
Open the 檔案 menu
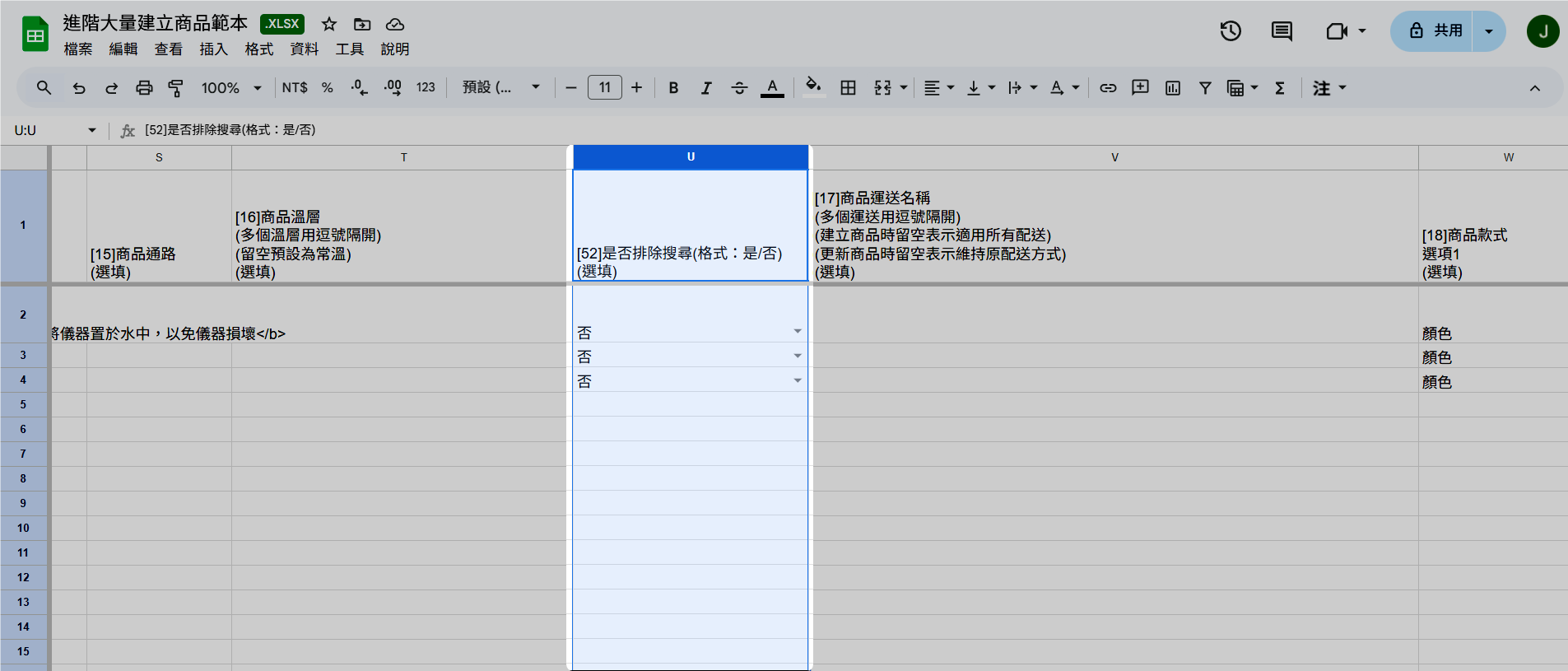[78, 49]
